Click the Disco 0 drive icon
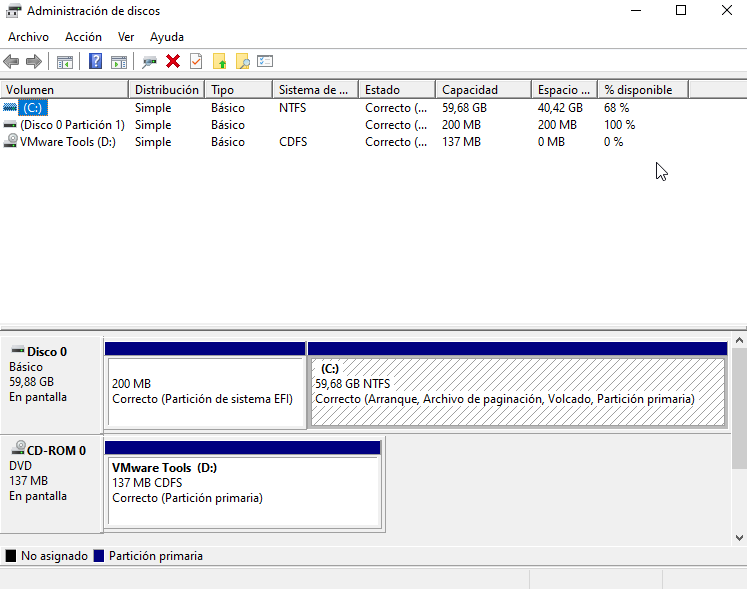 [x=17, y=351]
